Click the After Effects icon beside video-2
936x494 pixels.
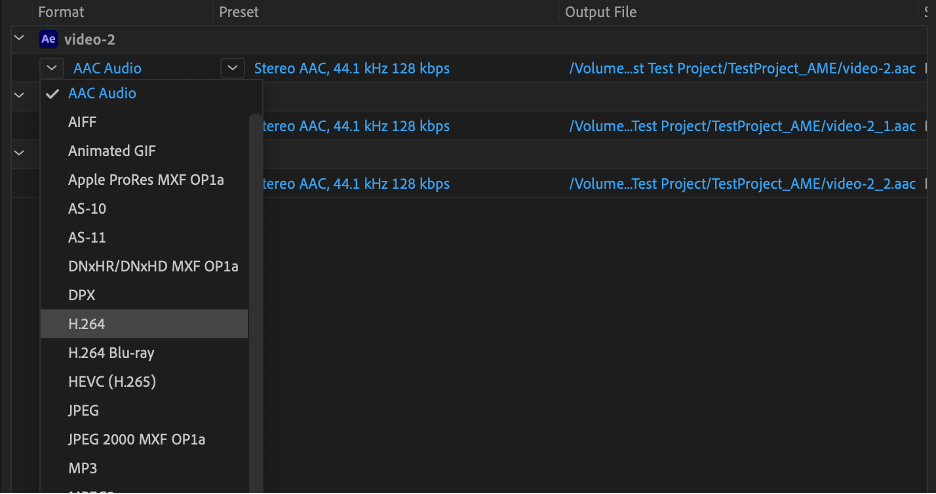click(48, 39)
